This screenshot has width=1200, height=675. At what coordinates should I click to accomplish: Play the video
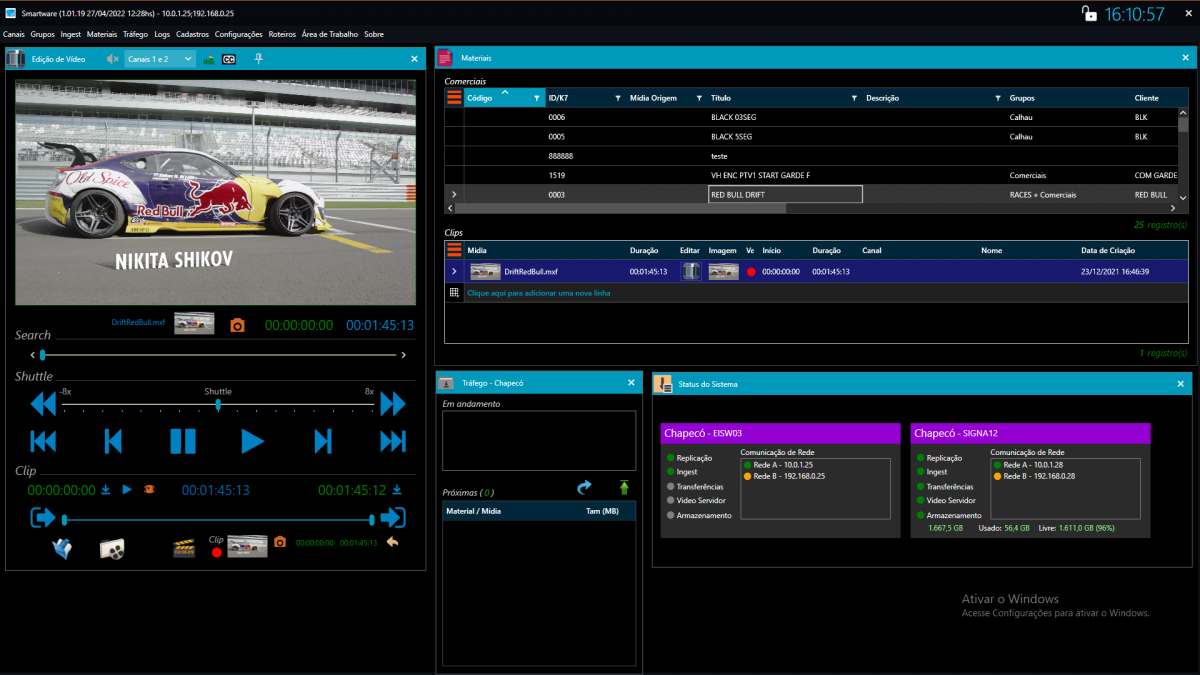coord(253,441)
